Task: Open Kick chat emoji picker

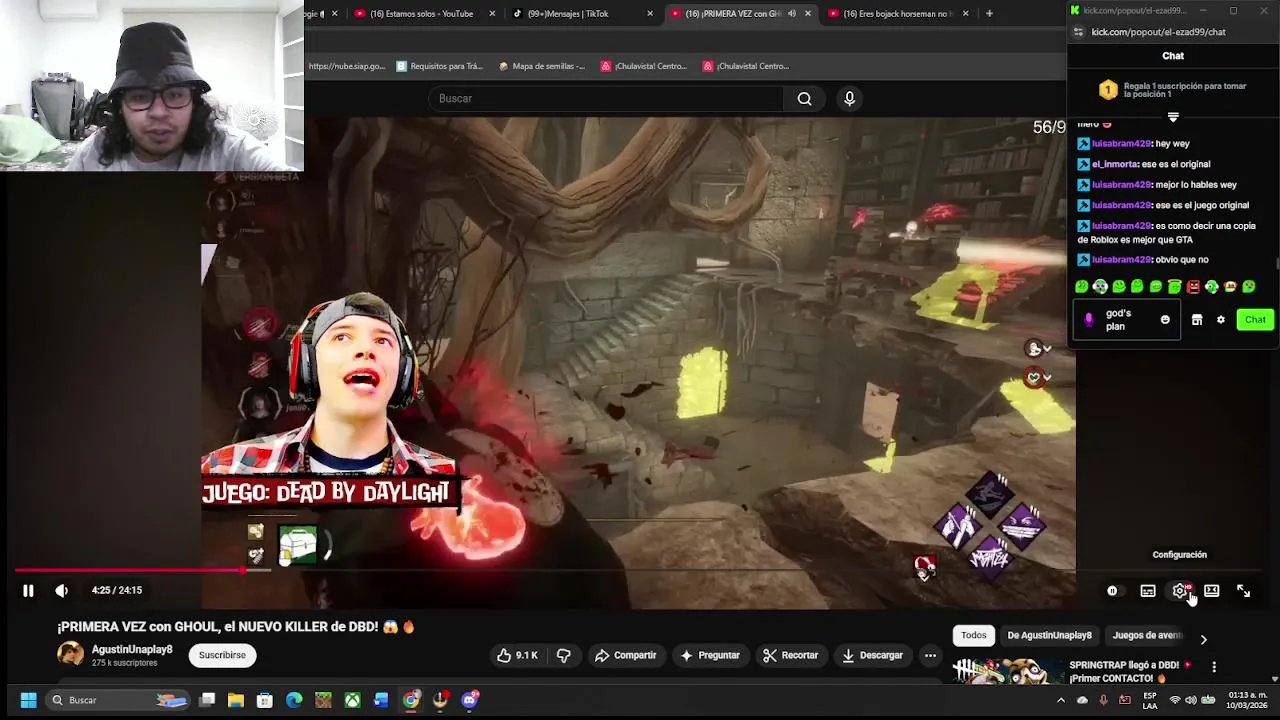Action: click(1165, 320)
